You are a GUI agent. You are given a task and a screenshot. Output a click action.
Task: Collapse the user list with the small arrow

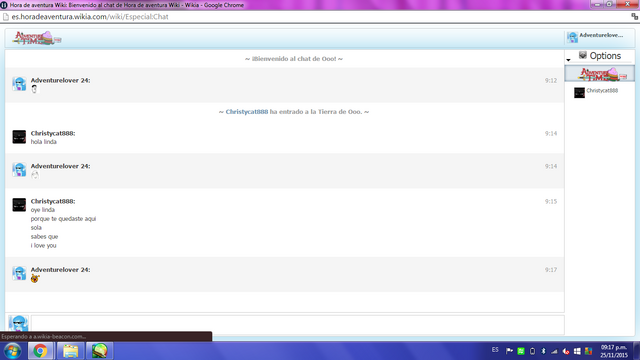568,60
